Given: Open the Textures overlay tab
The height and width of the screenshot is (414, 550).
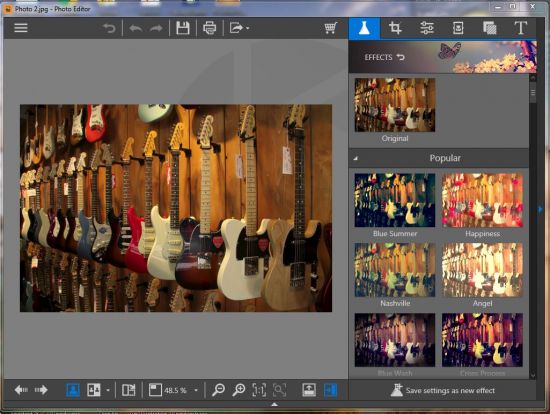Looking at the screenshot, I should click(490, 28).
